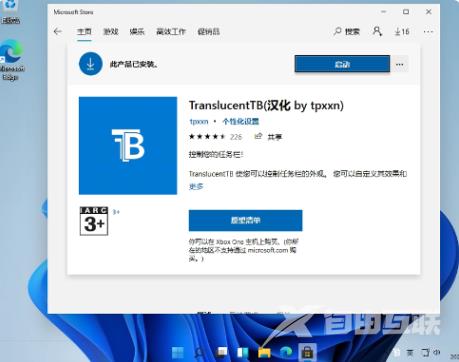This screenshot has height=362, width=459.
Task: Open the user account icon
Action: pos(377,32)
